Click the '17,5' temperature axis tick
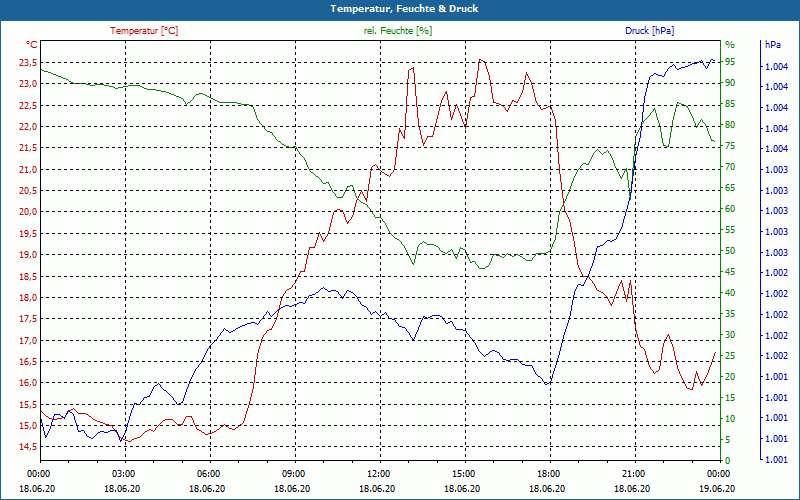Screen dimensions: 800x500 tap(29, 319)
